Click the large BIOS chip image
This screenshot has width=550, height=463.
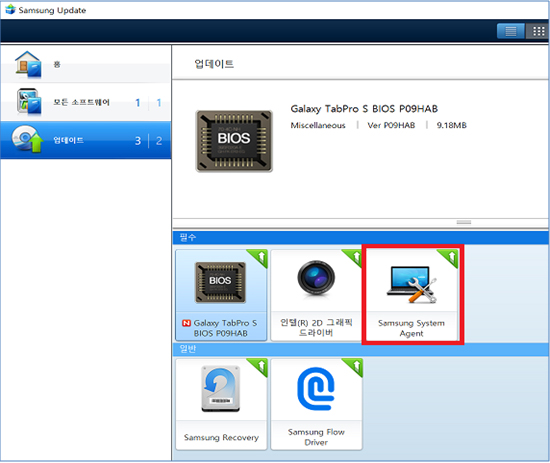[x=234, y=141]
